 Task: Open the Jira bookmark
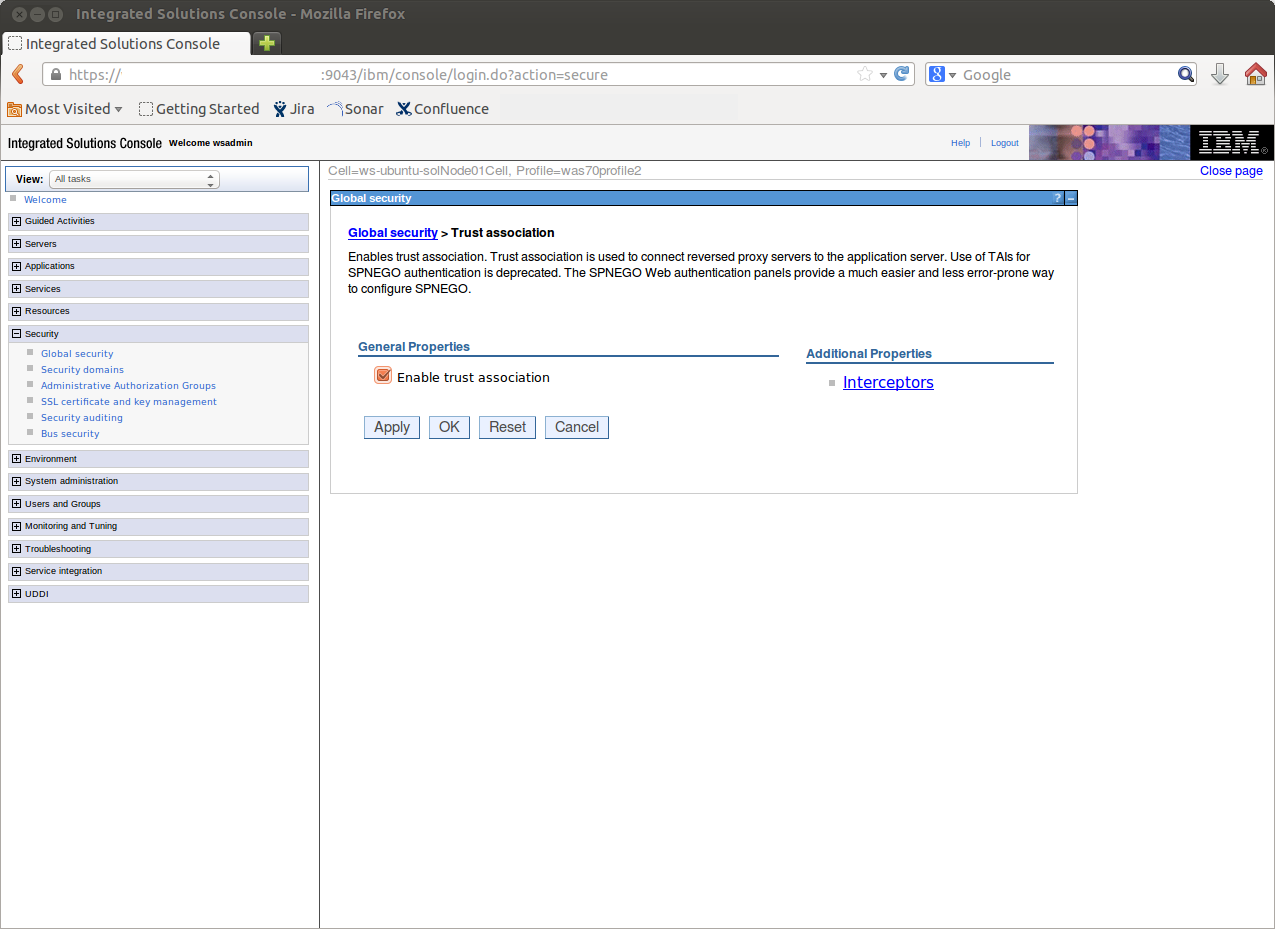coord(294,109)
